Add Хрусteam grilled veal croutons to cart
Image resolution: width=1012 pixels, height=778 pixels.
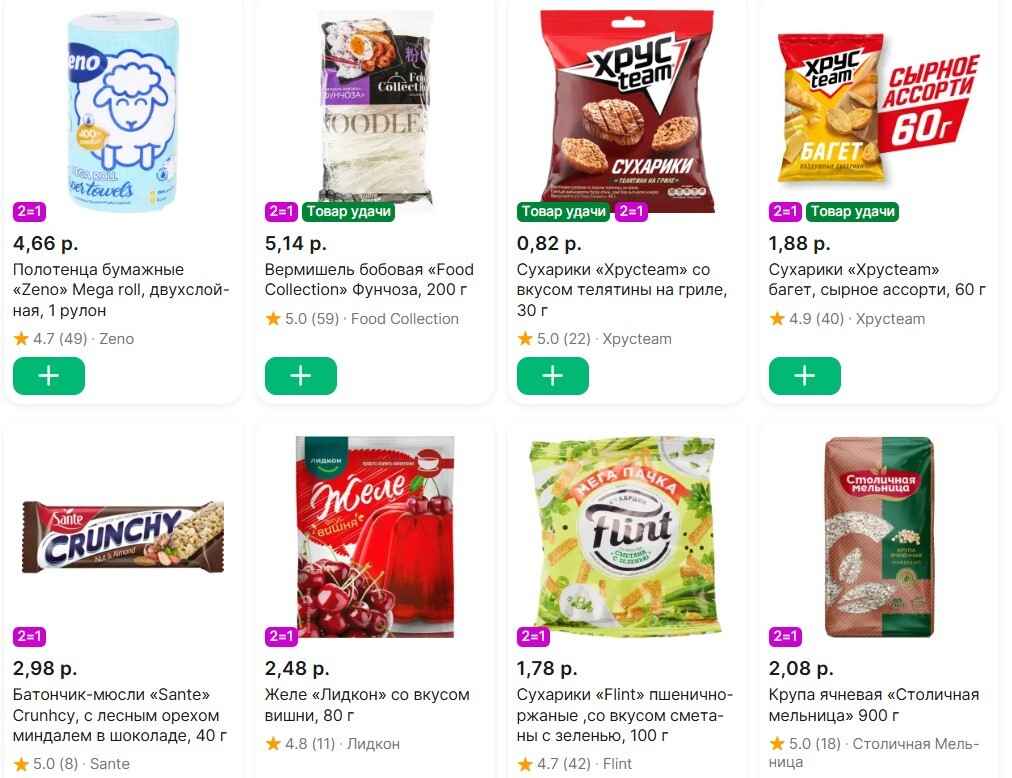click(553, 376)
